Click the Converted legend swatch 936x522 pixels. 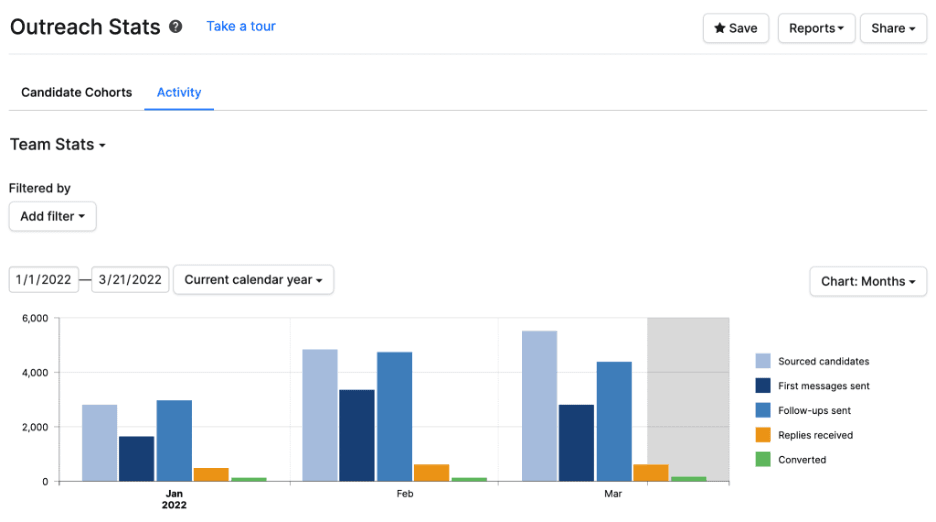point(763,459)
